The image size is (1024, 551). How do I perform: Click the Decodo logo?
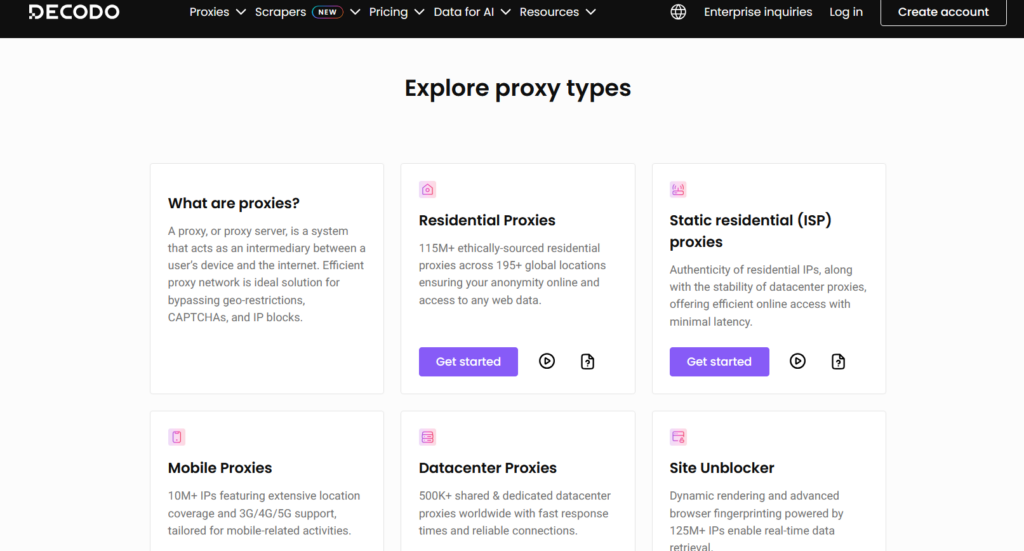74,12
